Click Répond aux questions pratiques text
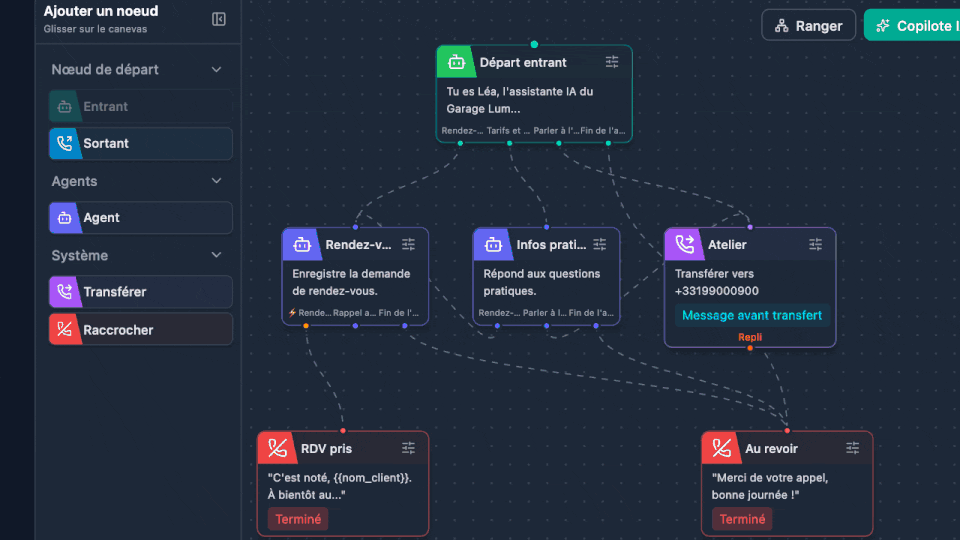The width and height of the screenshot is (960, 540). click(x=542, y=282)
